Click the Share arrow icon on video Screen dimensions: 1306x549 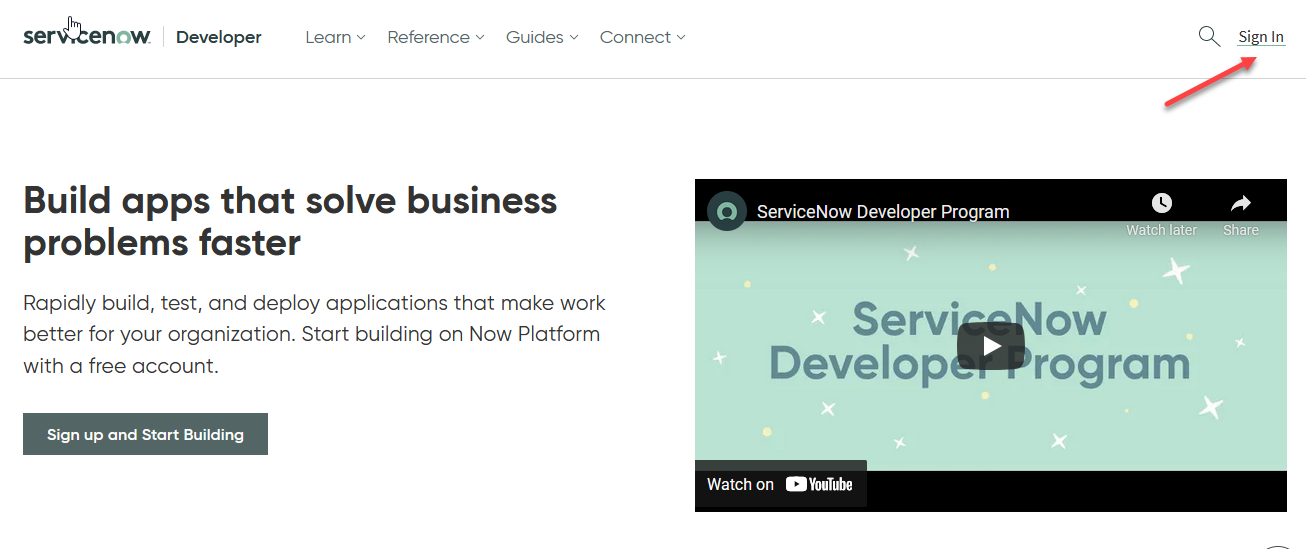click(1240, 203)
